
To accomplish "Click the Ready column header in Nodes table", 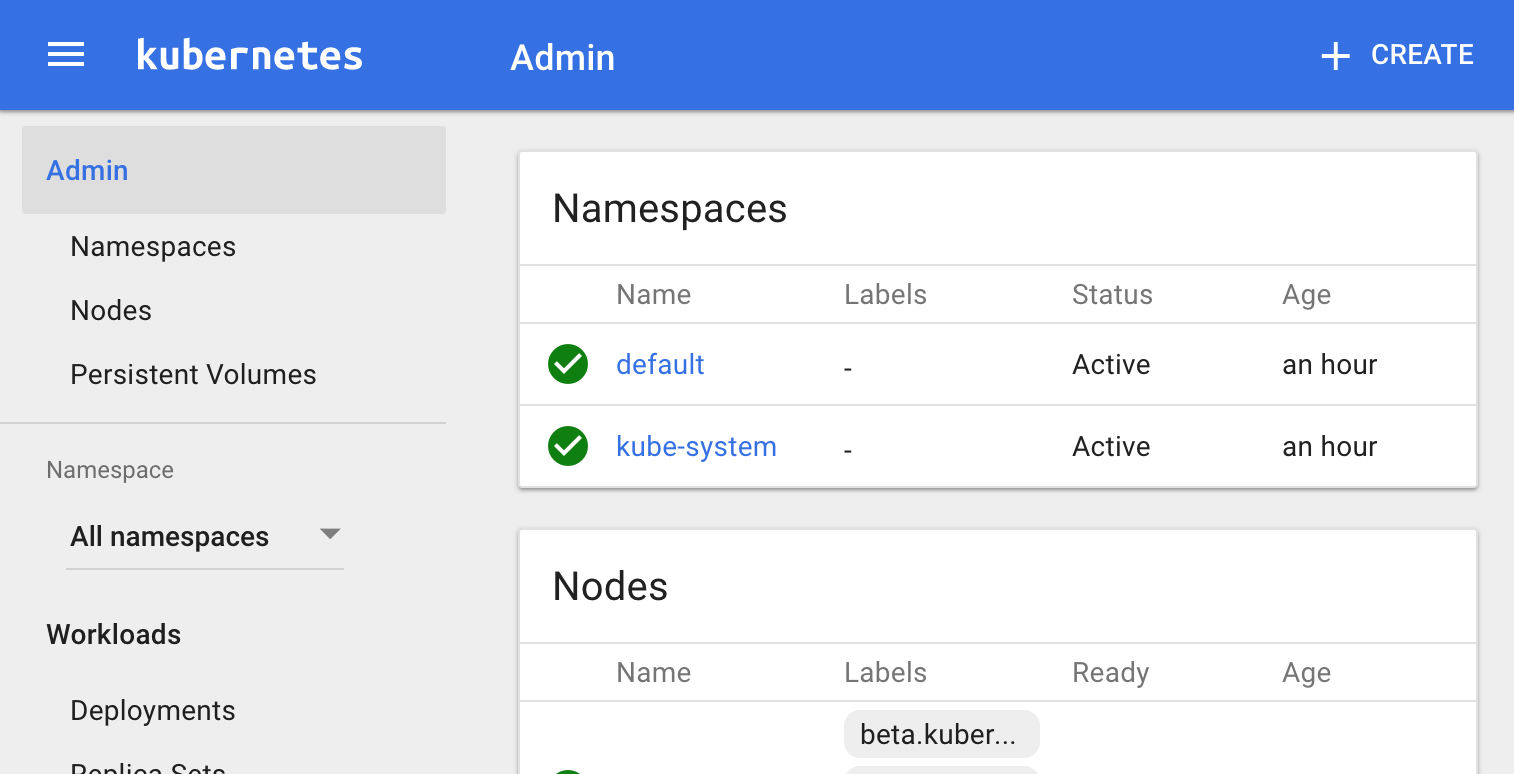I will [x=1110, y=673].
